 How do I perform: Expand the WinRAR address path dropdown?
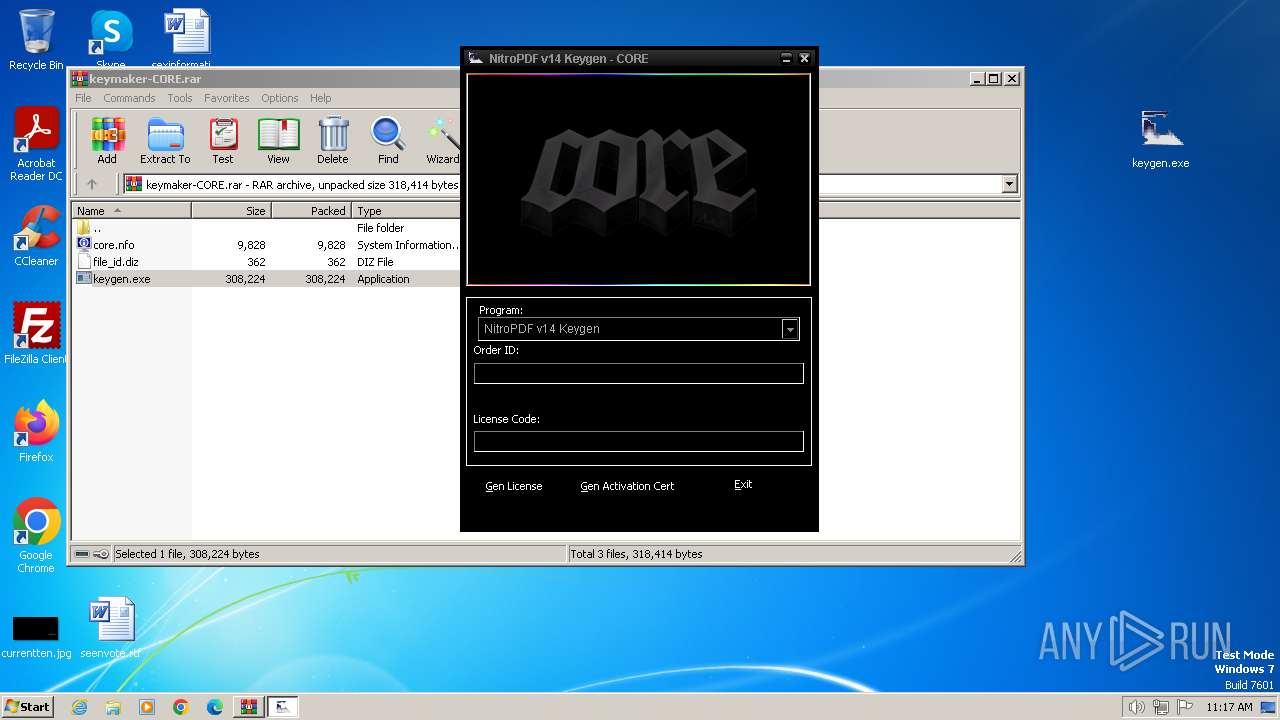click(x=1009, y=184)
